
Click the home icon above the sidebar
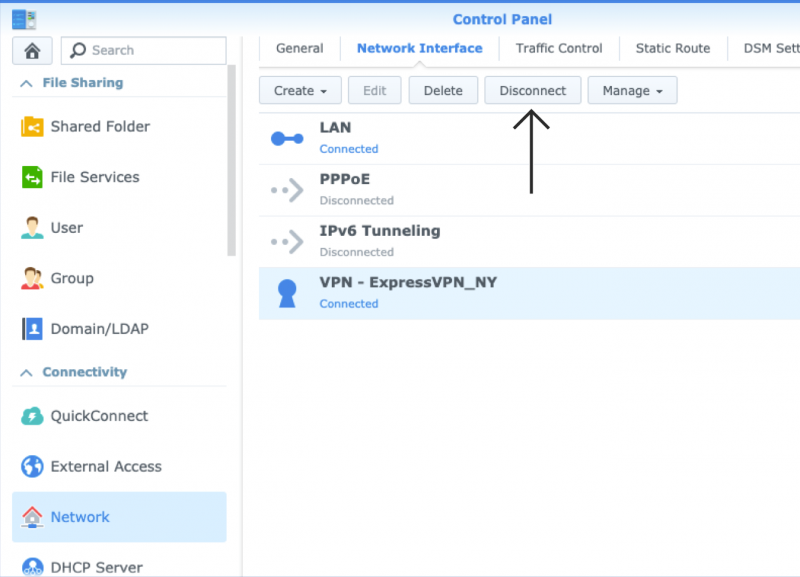tap(31, 50)
